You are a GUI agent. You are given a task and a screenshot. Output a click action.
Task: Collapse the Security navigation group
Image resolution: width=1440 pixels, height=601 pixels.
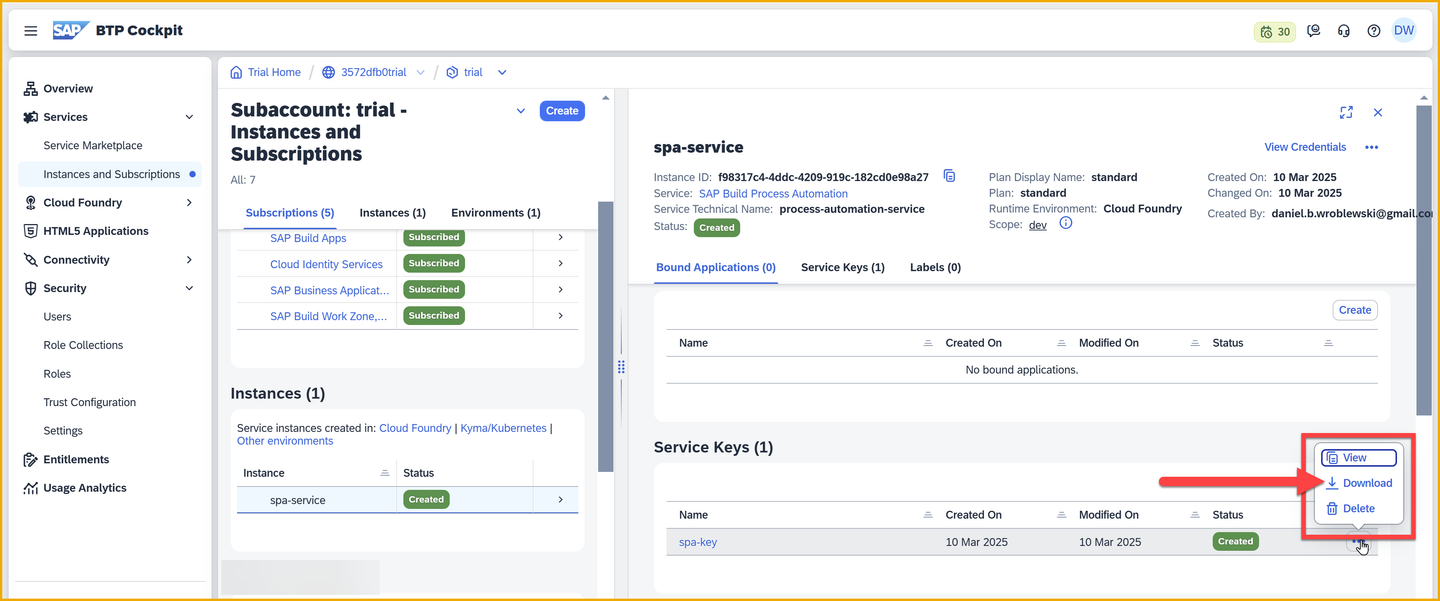tap(189, 288)
